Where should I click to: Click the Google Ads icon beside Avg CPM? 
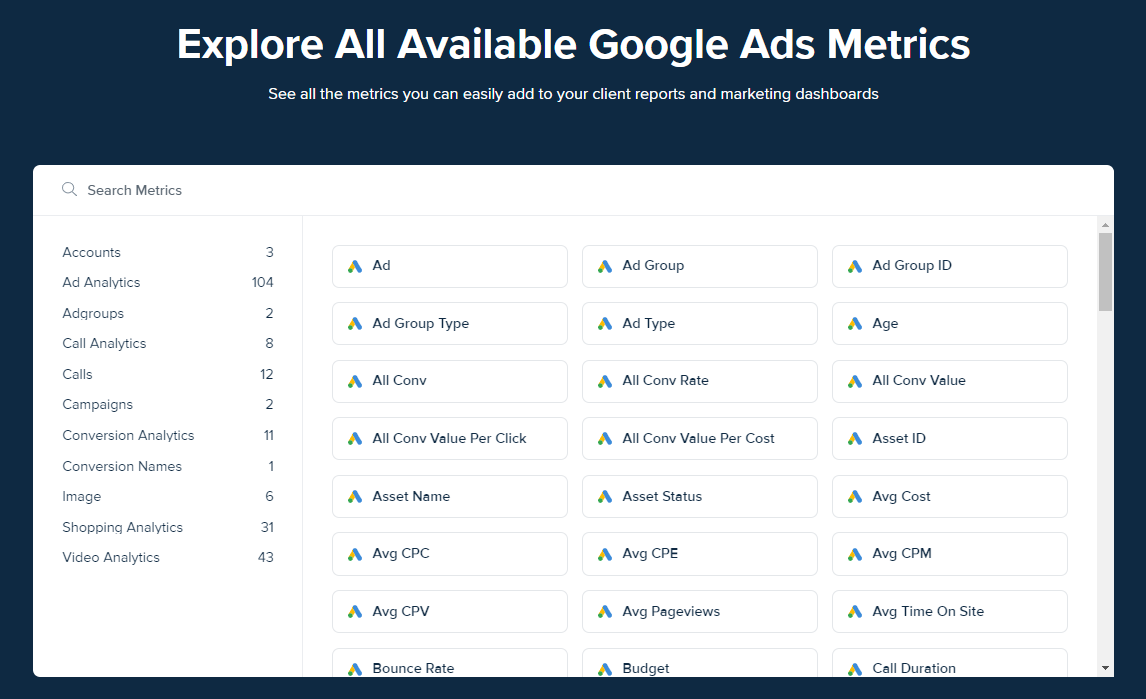[x=855, y=554]
